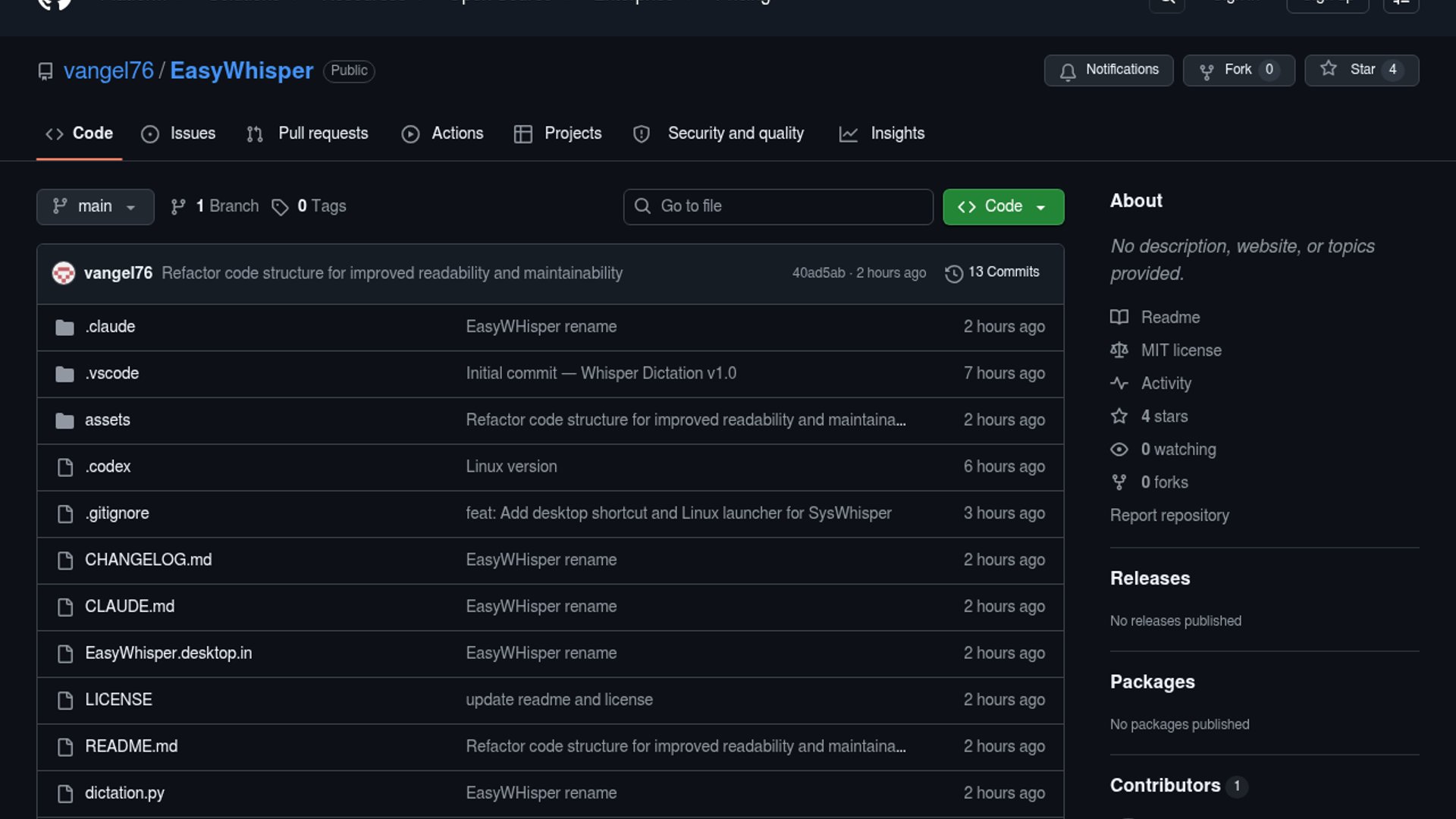Click the Report repository link

1169,516
